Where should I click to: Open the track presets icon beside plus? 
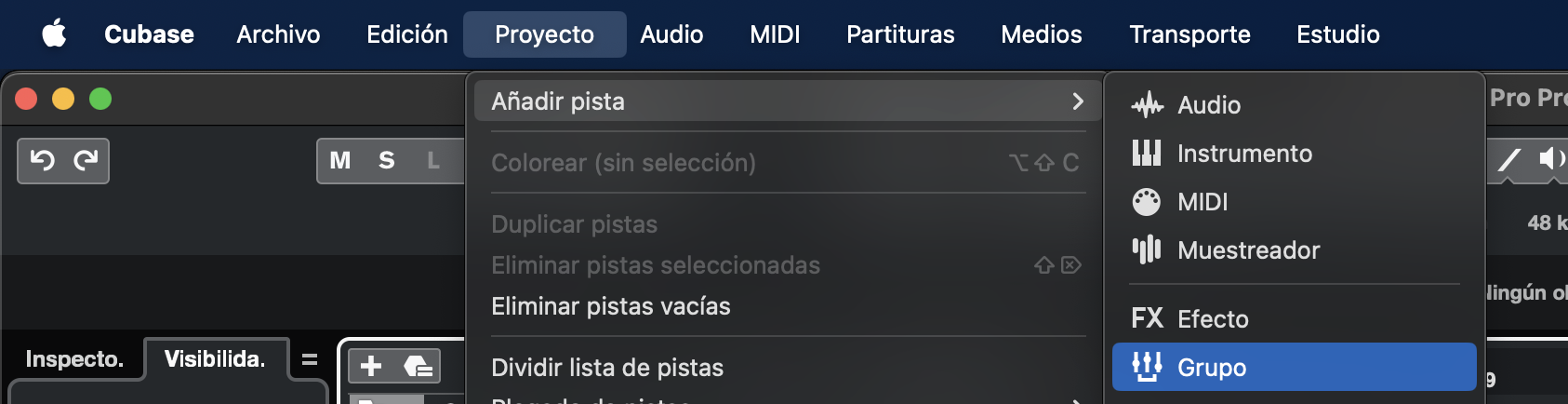coord(418,366)
